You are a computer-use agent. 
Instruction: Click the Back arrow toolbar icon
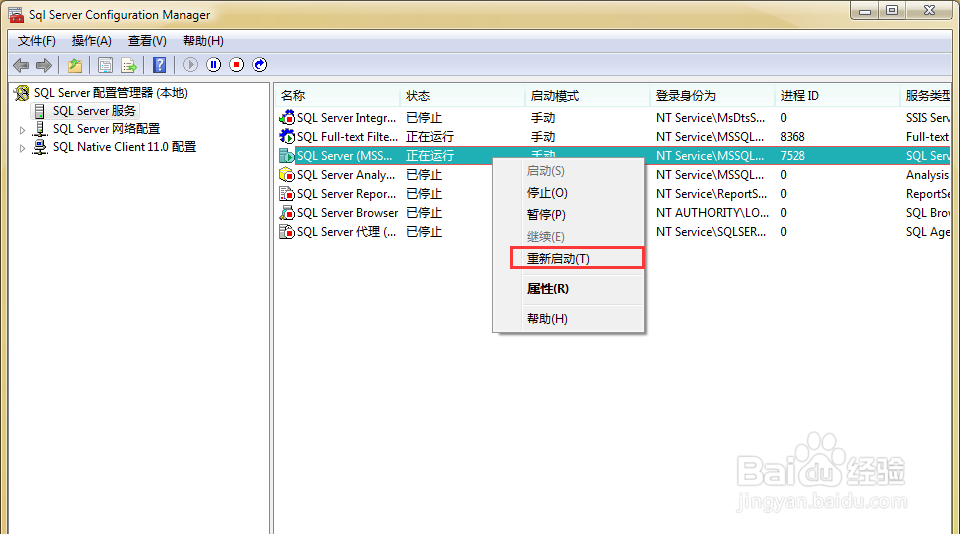pyautogui.click(x=21, y=65)
